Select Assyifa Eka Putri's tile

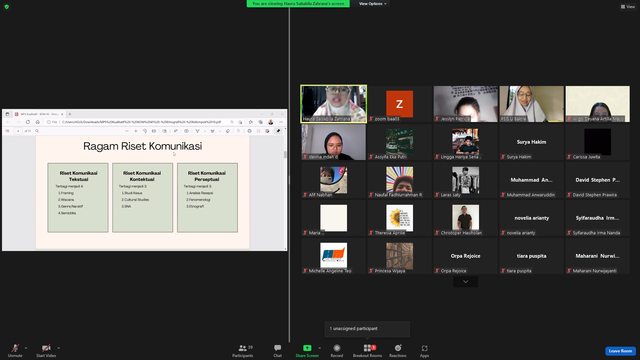click(399, 142)
